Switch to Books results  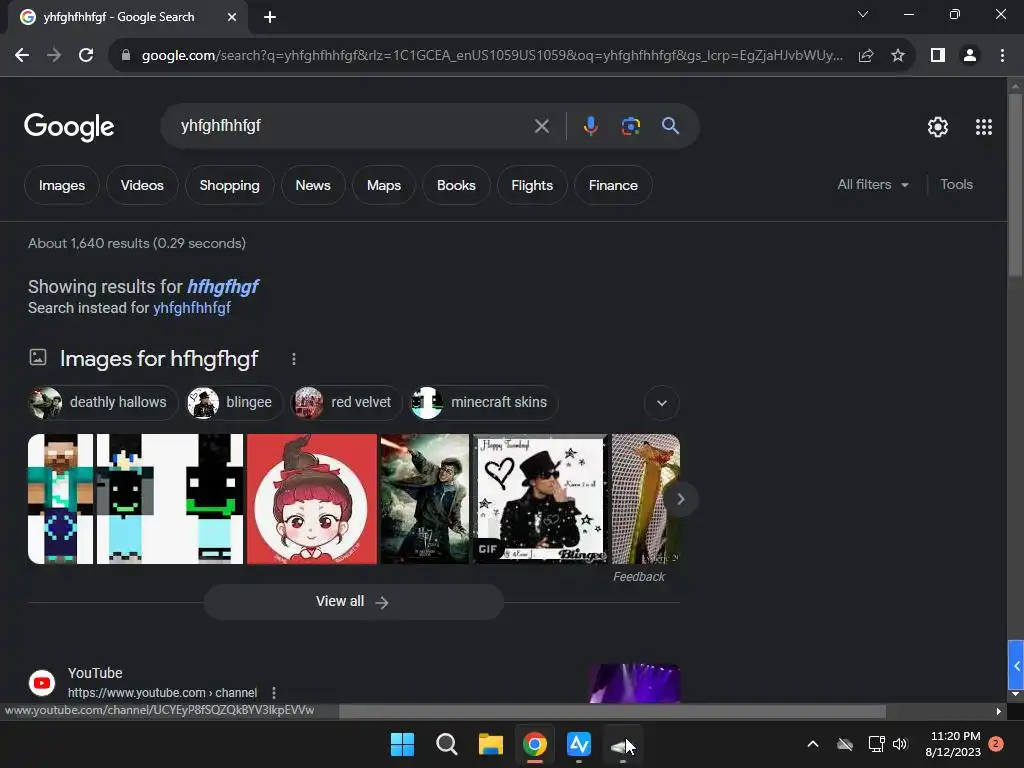(456, 185)
